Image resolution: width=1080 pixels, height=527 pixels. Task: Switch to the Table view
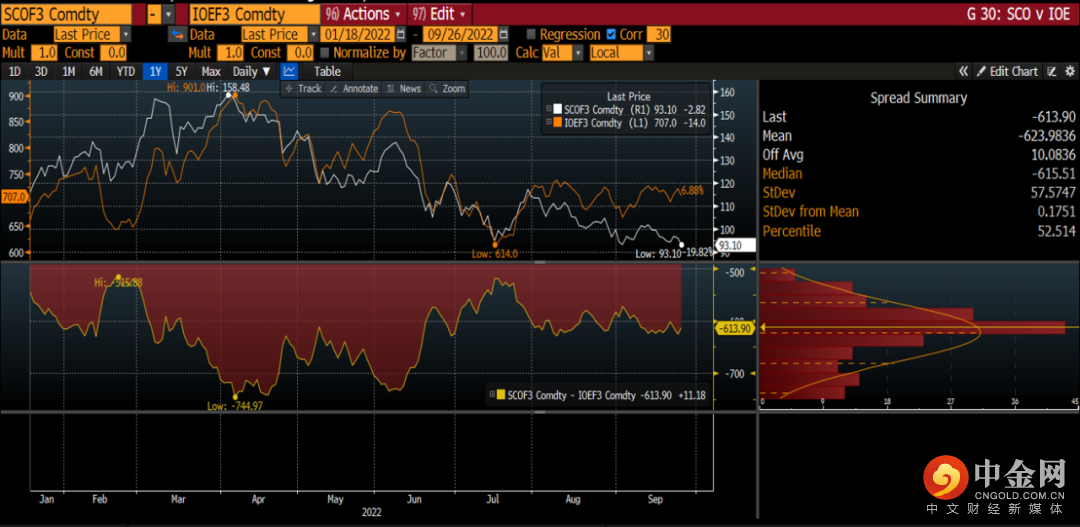point(327,71)
